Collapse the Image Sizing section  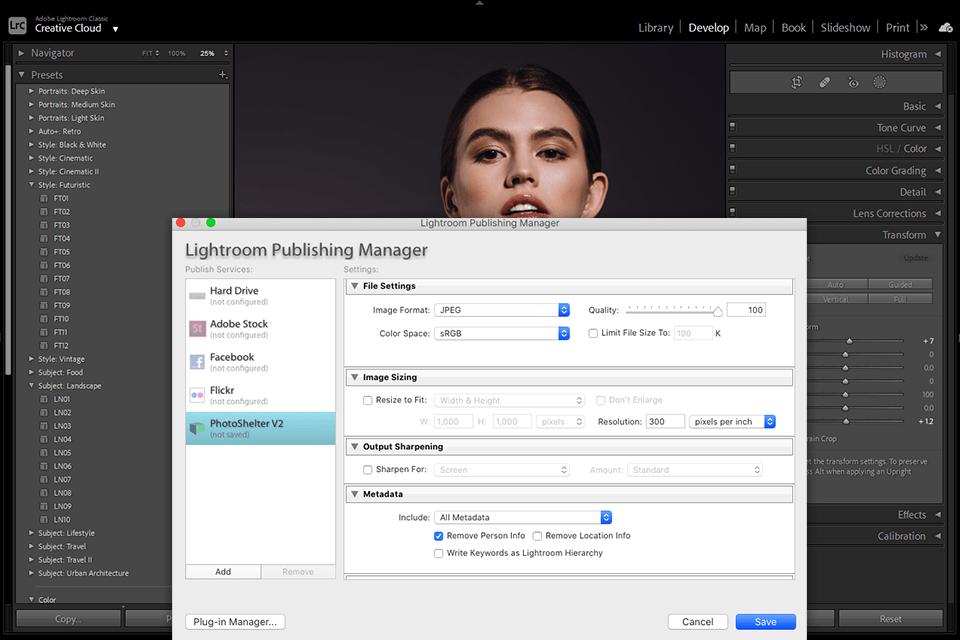click(x=354, y=377)
